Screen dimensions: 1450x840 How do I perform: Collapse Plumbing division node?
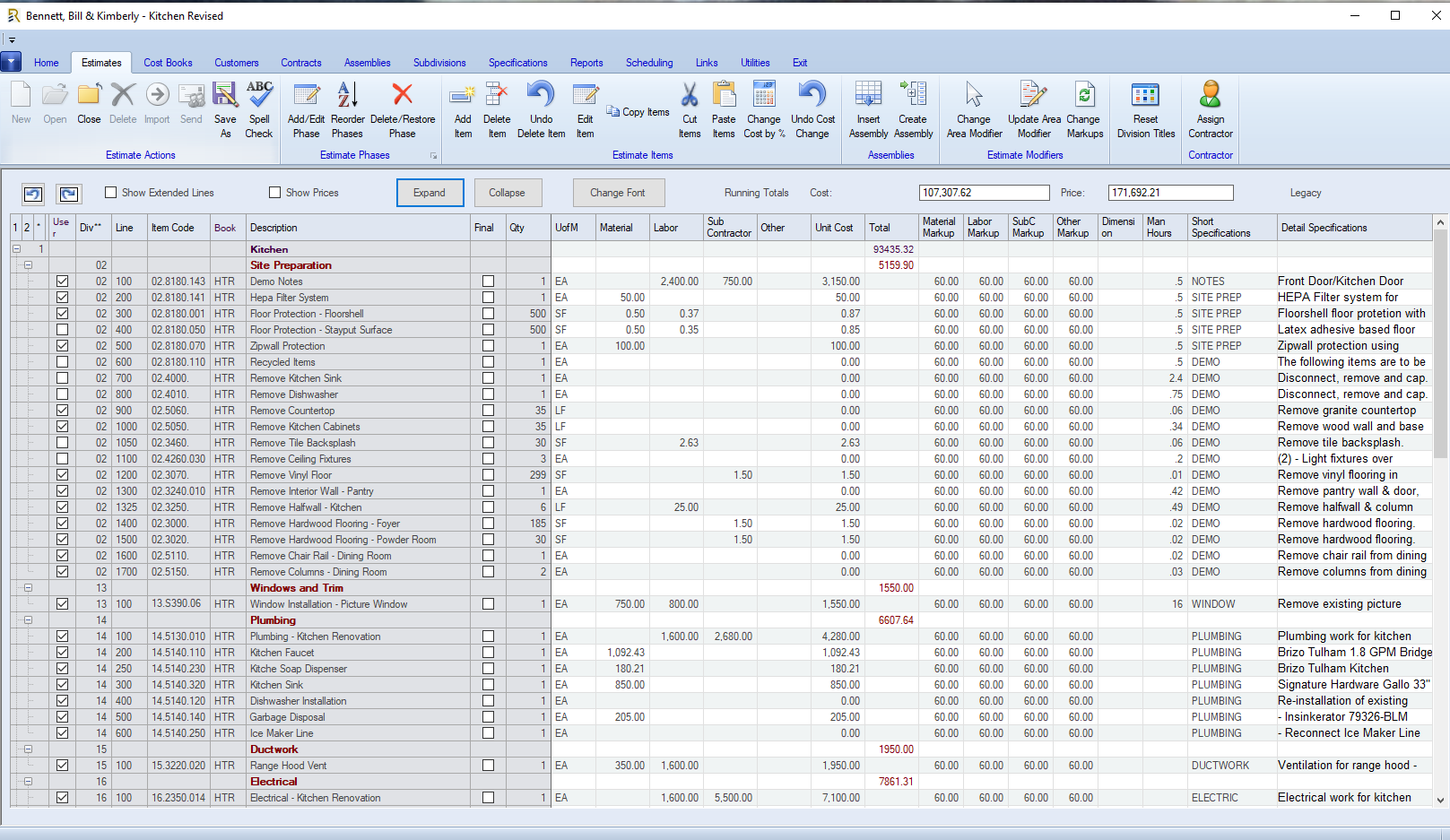(x=28, y=620)
